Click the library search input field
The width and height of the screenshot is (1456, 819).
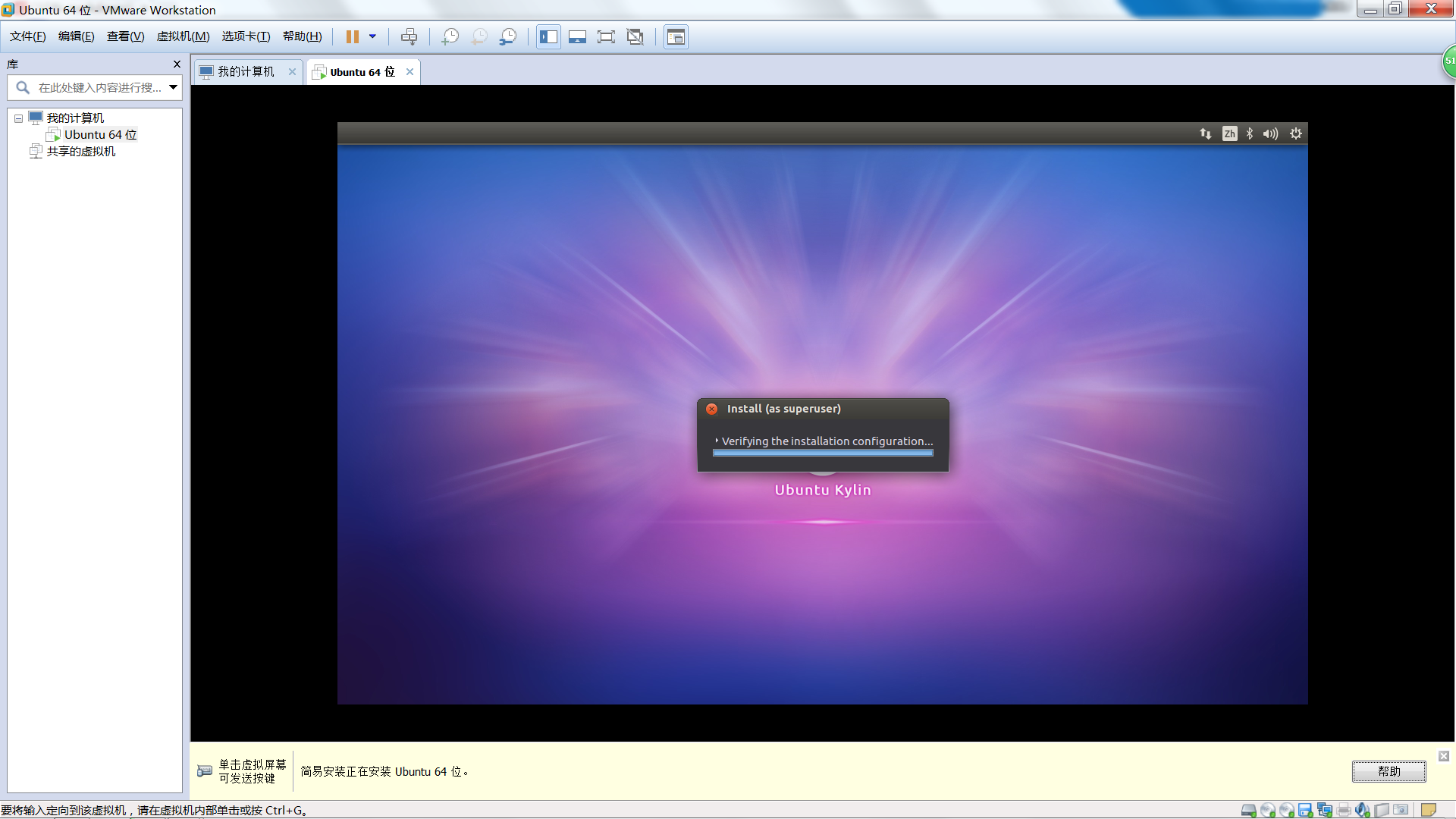click(99, 87)
